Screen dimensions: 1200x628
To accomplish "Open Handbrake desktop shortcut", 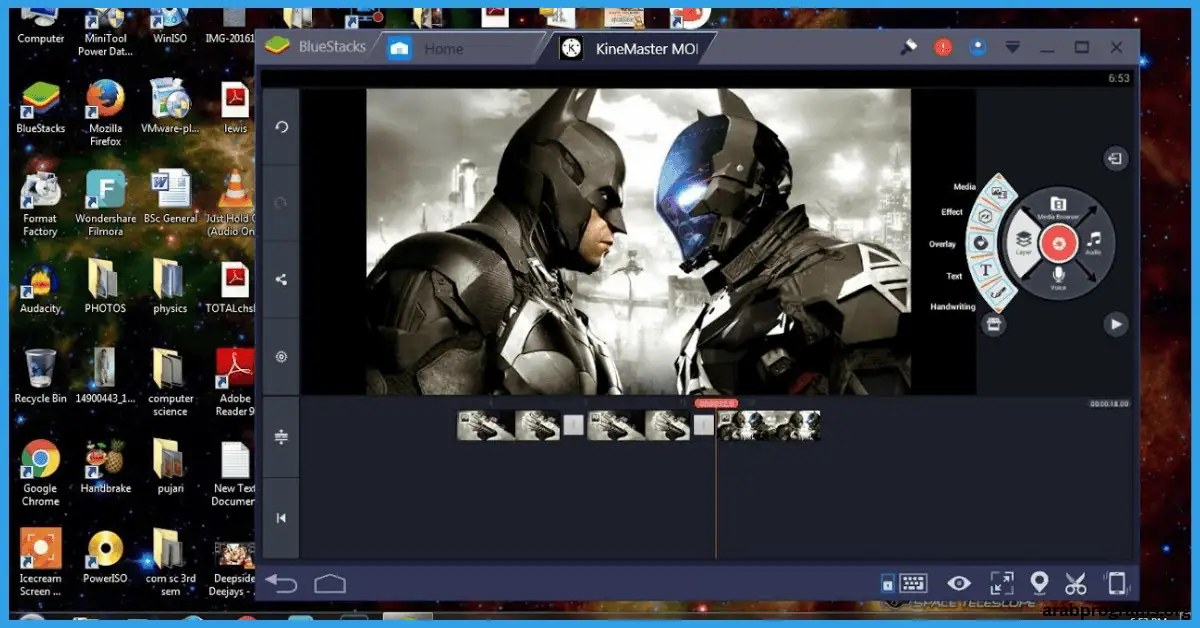I will point(105,468).
